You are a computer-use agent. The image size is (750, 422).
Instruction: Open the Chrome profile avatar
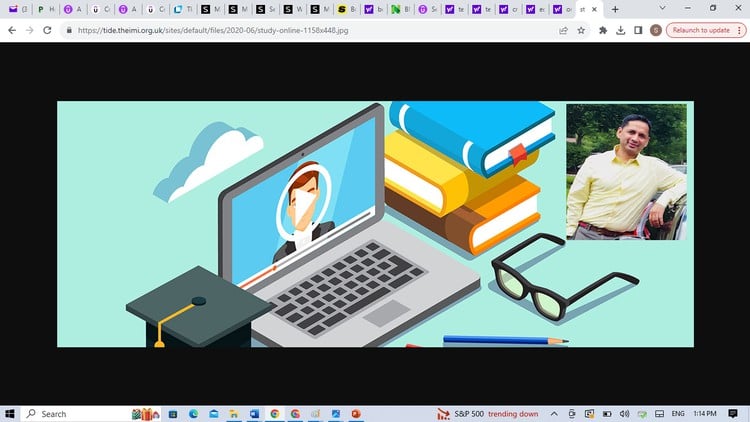[655, 30]
